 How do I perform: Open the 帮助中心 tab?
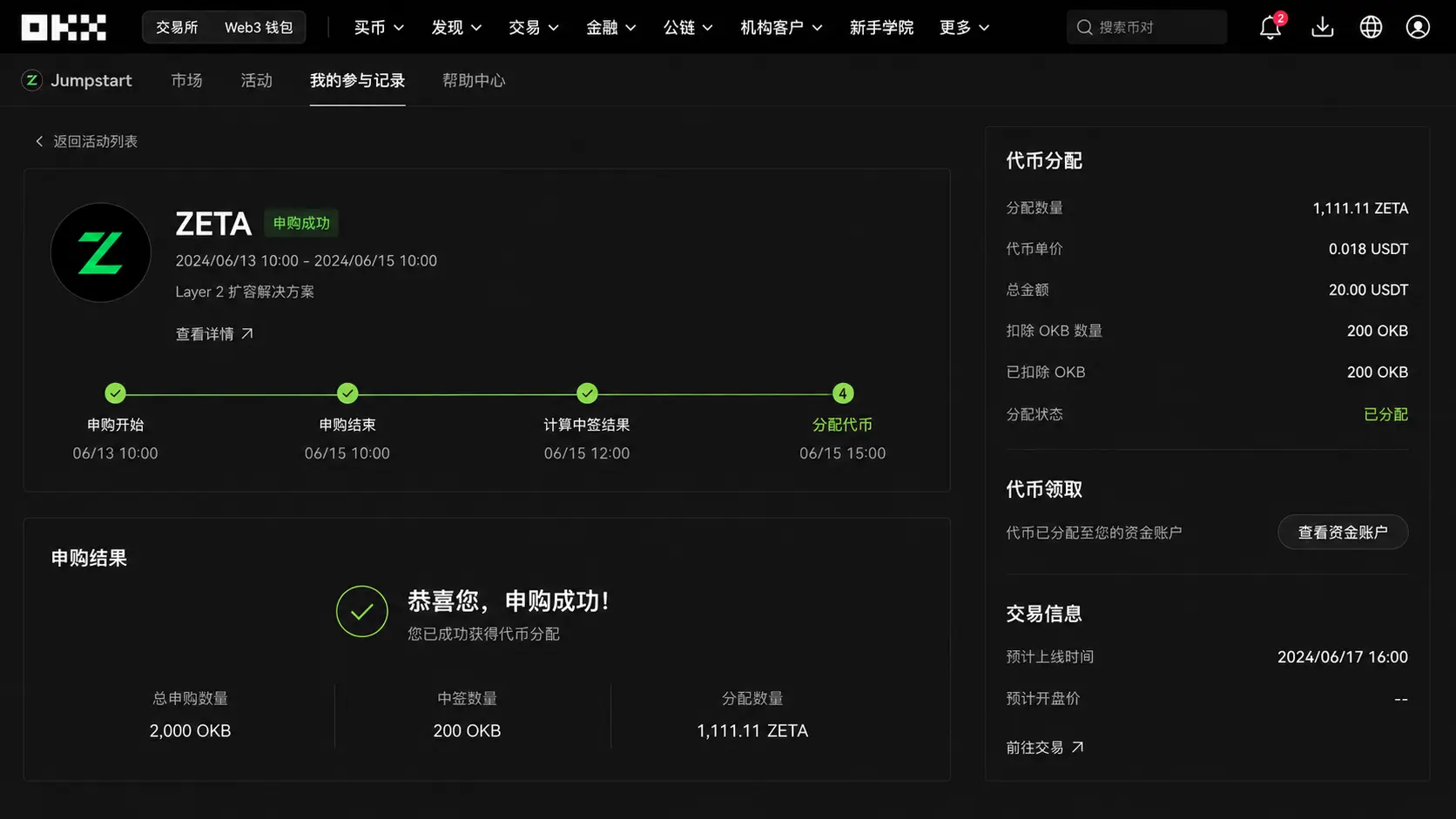coord(474,80)
